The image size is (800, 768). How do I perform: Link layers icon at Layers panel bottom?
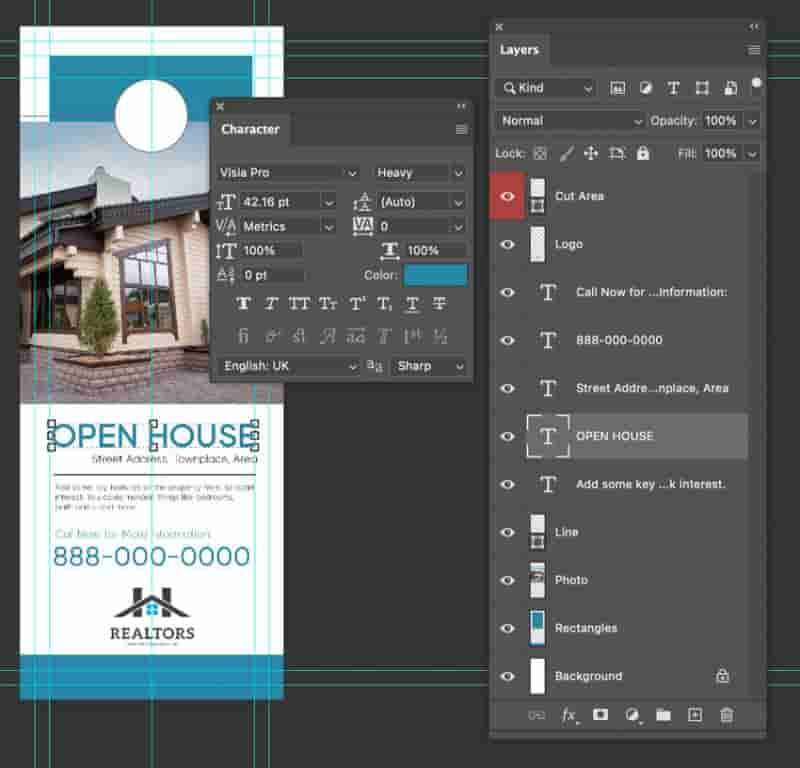pyautogui.click(x=536, y=715)
